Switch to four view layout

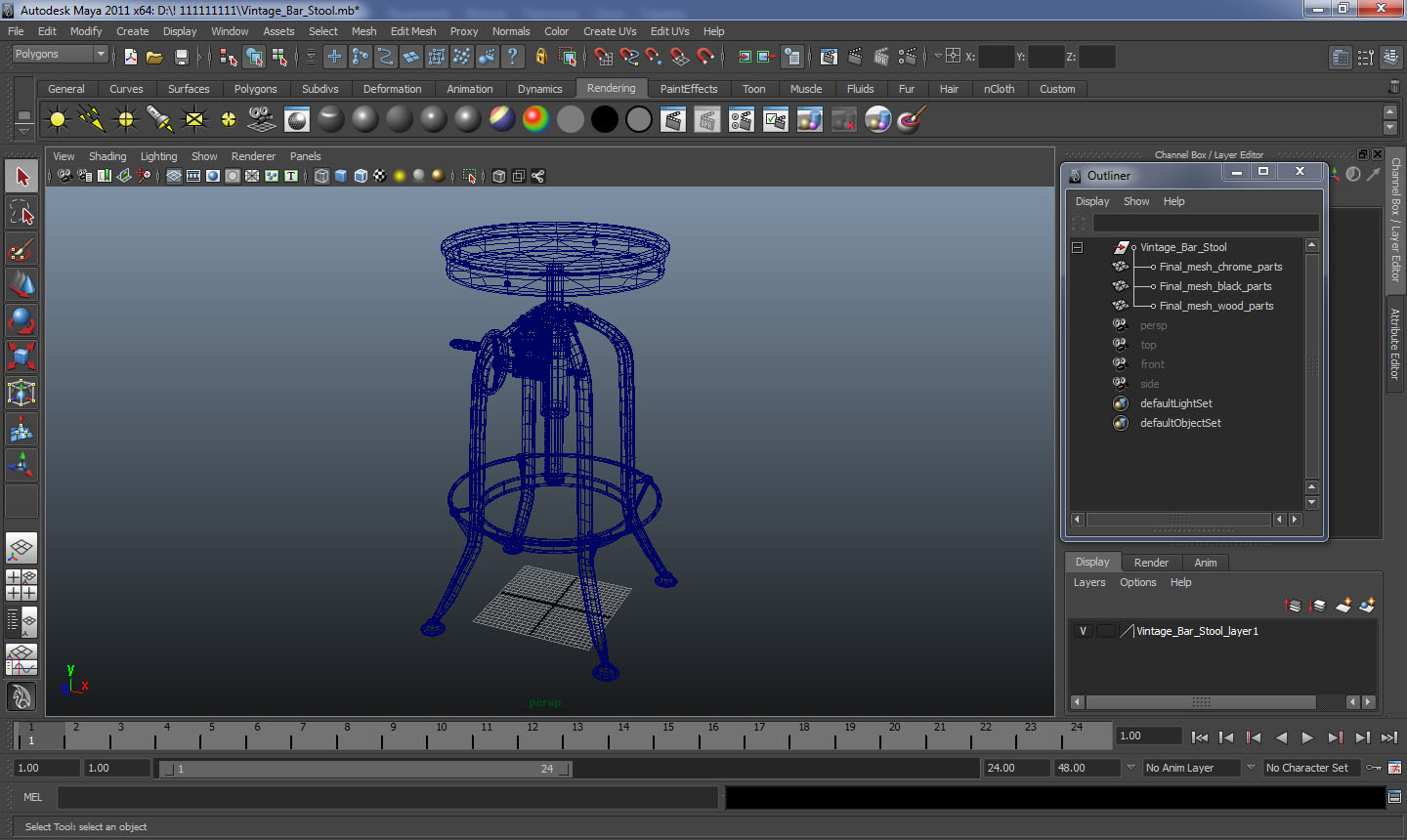21,584
